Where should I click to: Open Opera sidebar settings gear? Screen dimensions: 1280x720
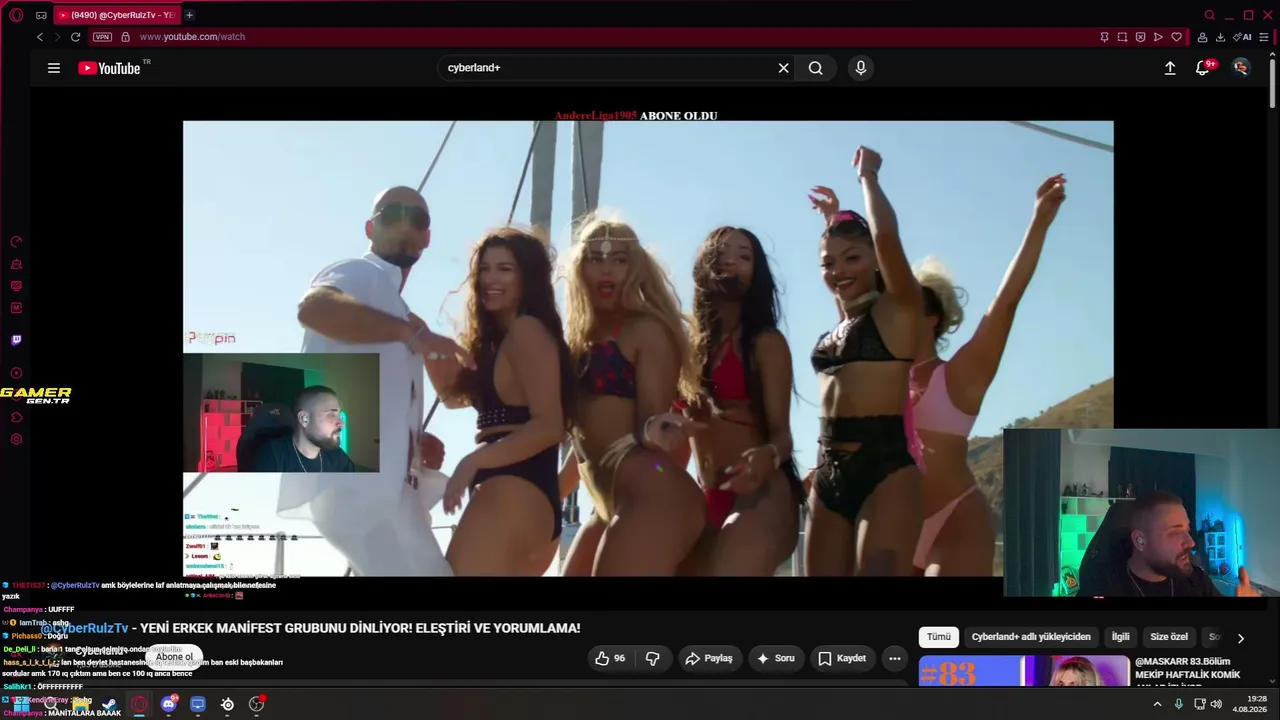(x=16, y=439)
